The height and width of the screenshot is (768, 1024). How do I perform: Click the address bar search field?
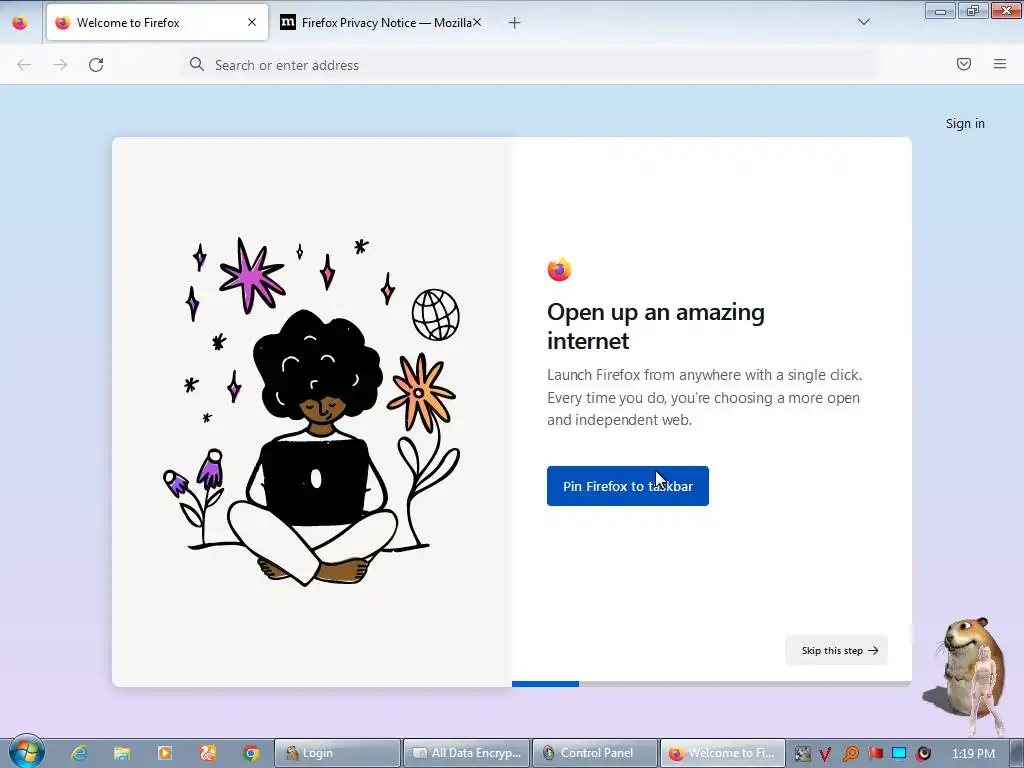coord(529,65)
